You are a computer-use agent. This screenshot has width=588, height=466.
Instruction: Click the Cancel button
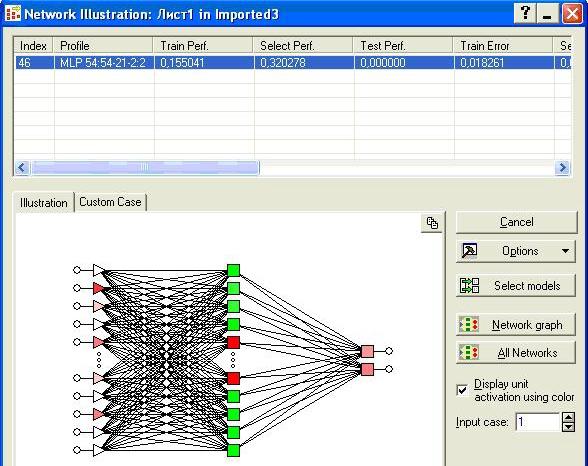(x=516, y=222)
